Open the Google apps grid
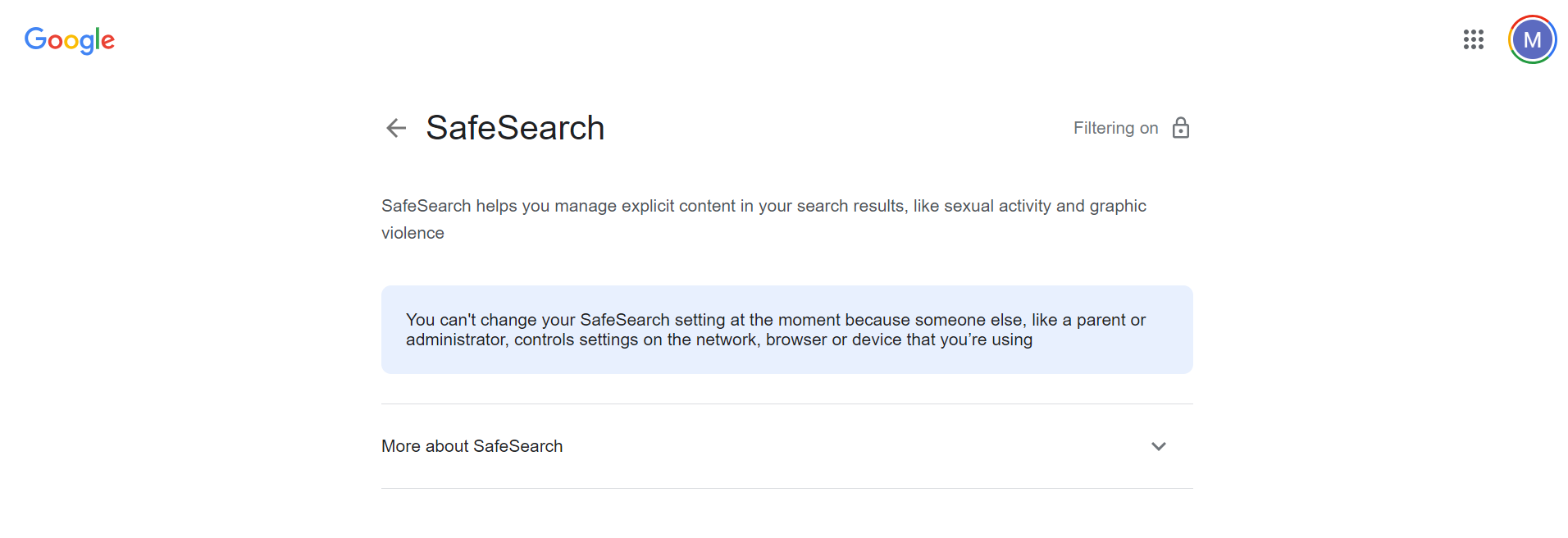Screen dimensions: 1568x538 1474,39
